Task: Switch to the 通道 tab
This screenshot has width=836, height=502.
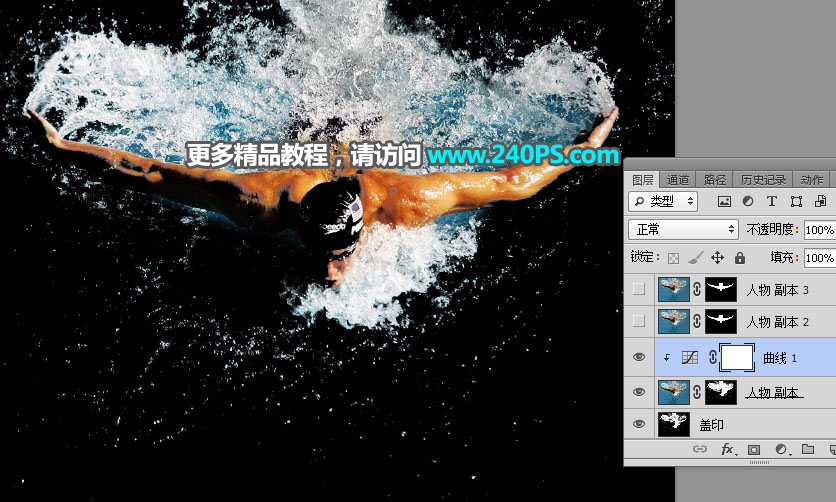Action: coord(678,180)
